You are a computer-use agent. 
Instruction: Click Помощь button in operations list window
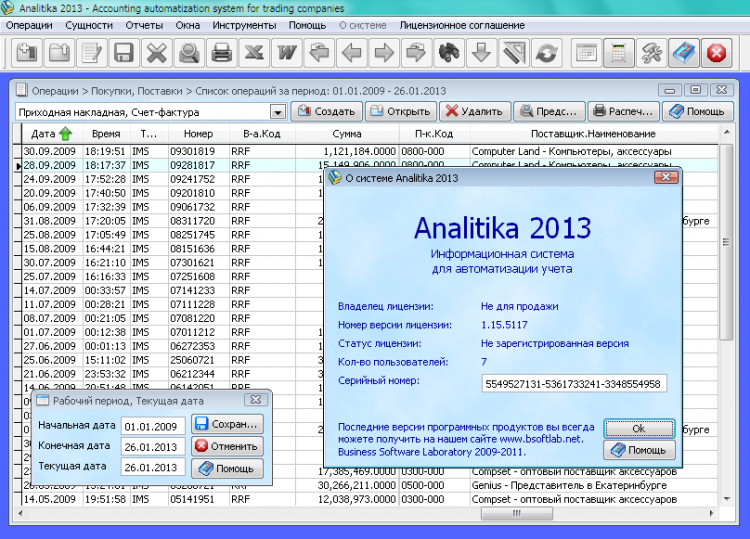coord(698,111)
